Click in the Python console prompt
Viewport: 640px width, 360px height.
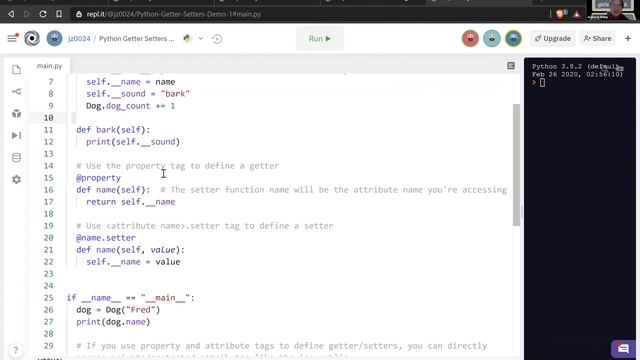542,83
